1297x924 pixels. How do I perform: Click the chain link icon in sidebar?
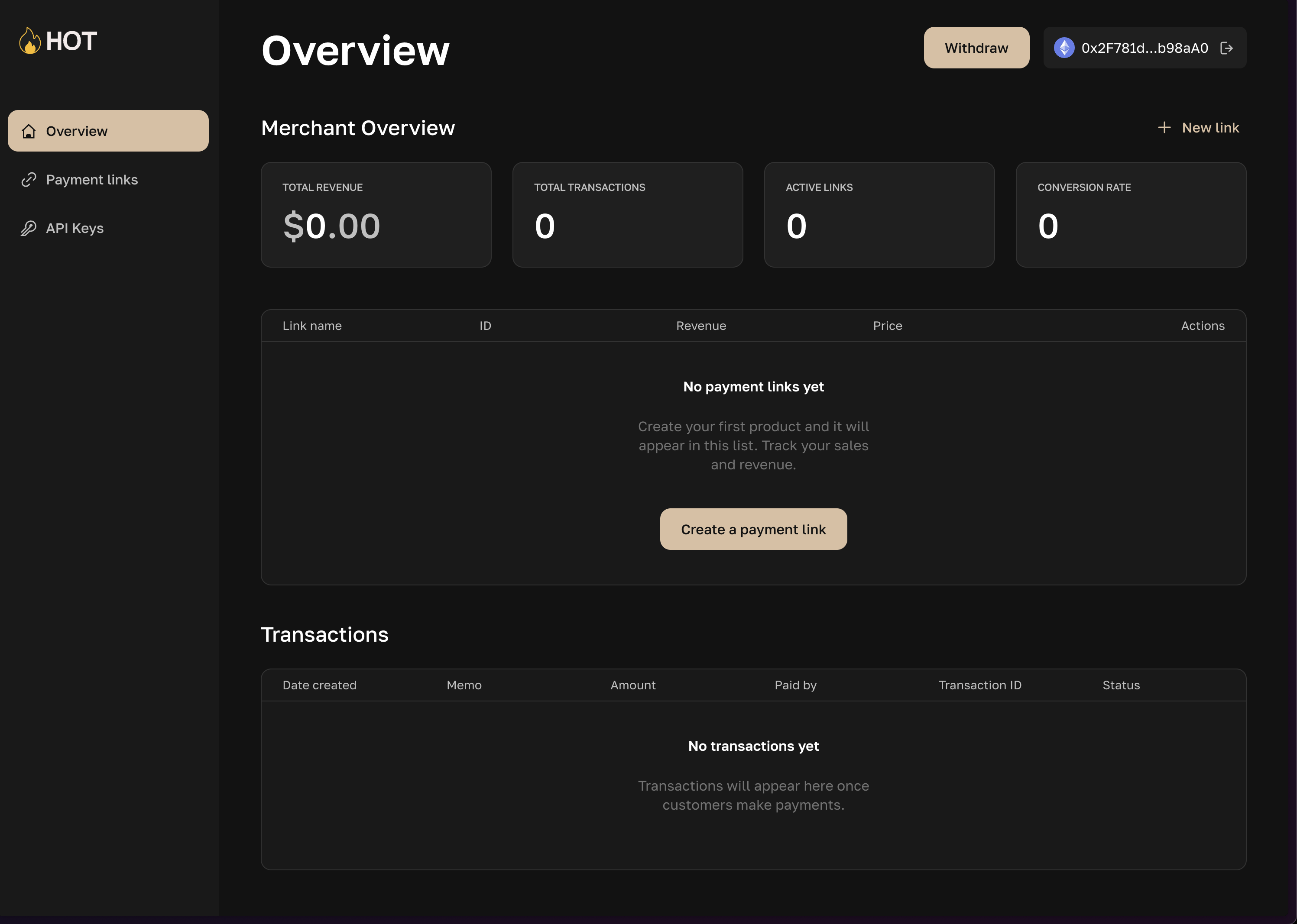pyautogui.click(x=29, y=180)
